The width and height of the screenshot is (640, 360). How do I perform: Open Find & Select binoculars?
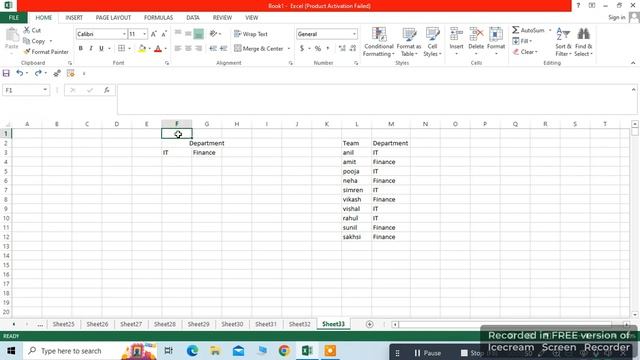[x=583, y=42]
